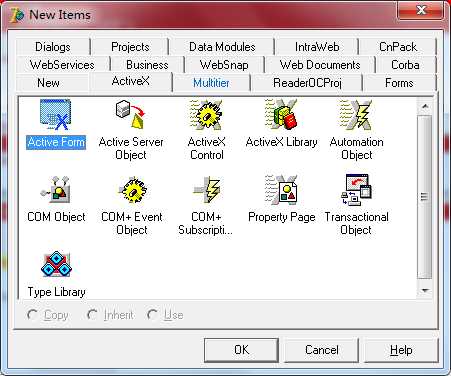Confirm with the OK button
This screenshot has width=451, height=376.
tap(241, 350)
